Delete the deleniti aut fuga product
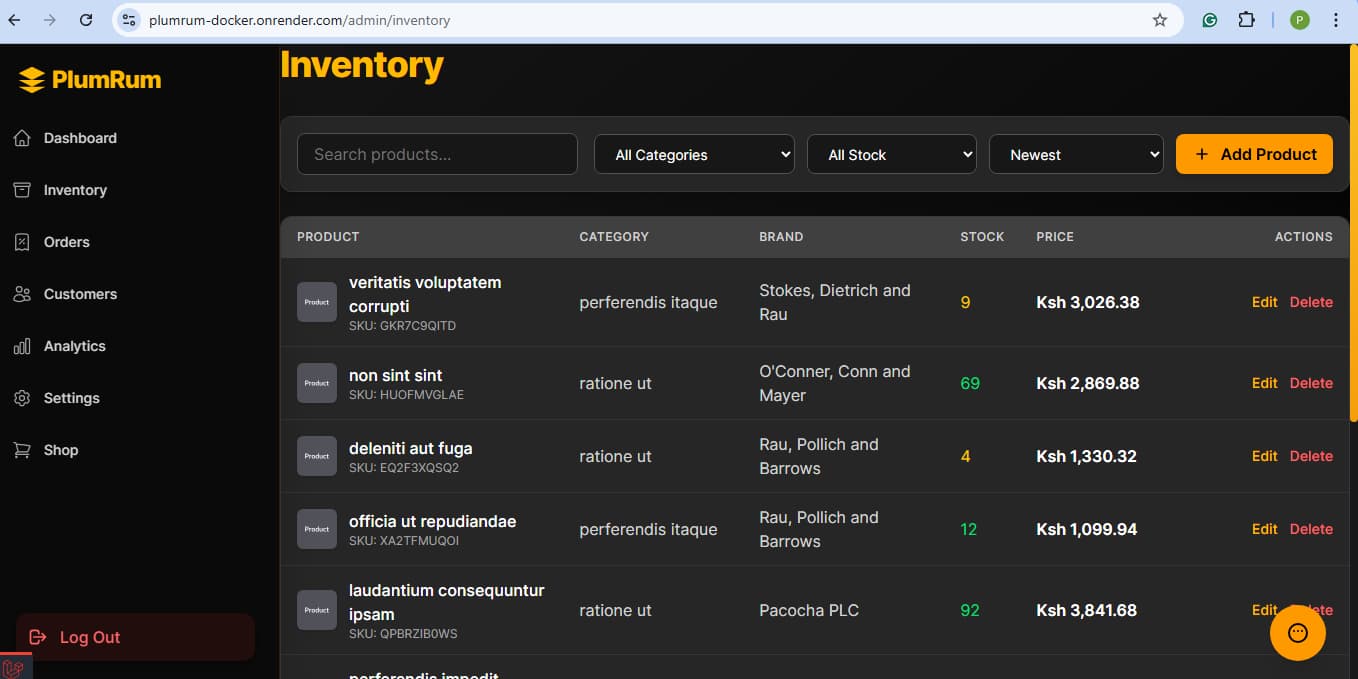 1311,456
